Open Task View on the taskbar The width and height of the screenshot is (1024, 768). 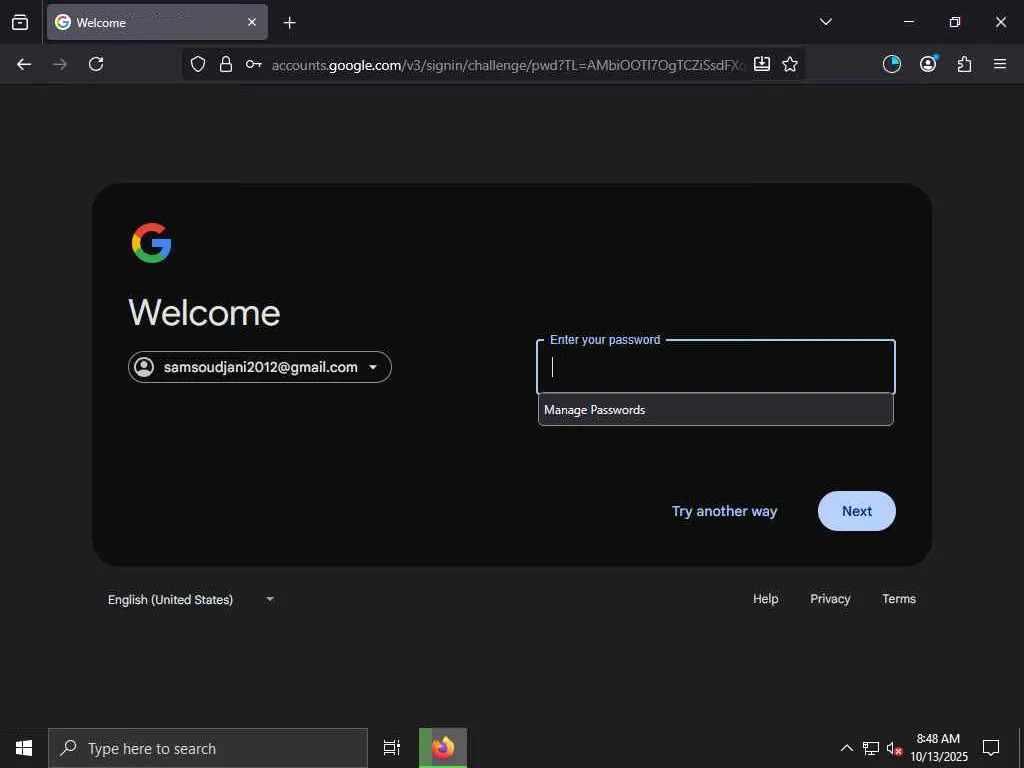click(392, 748)
